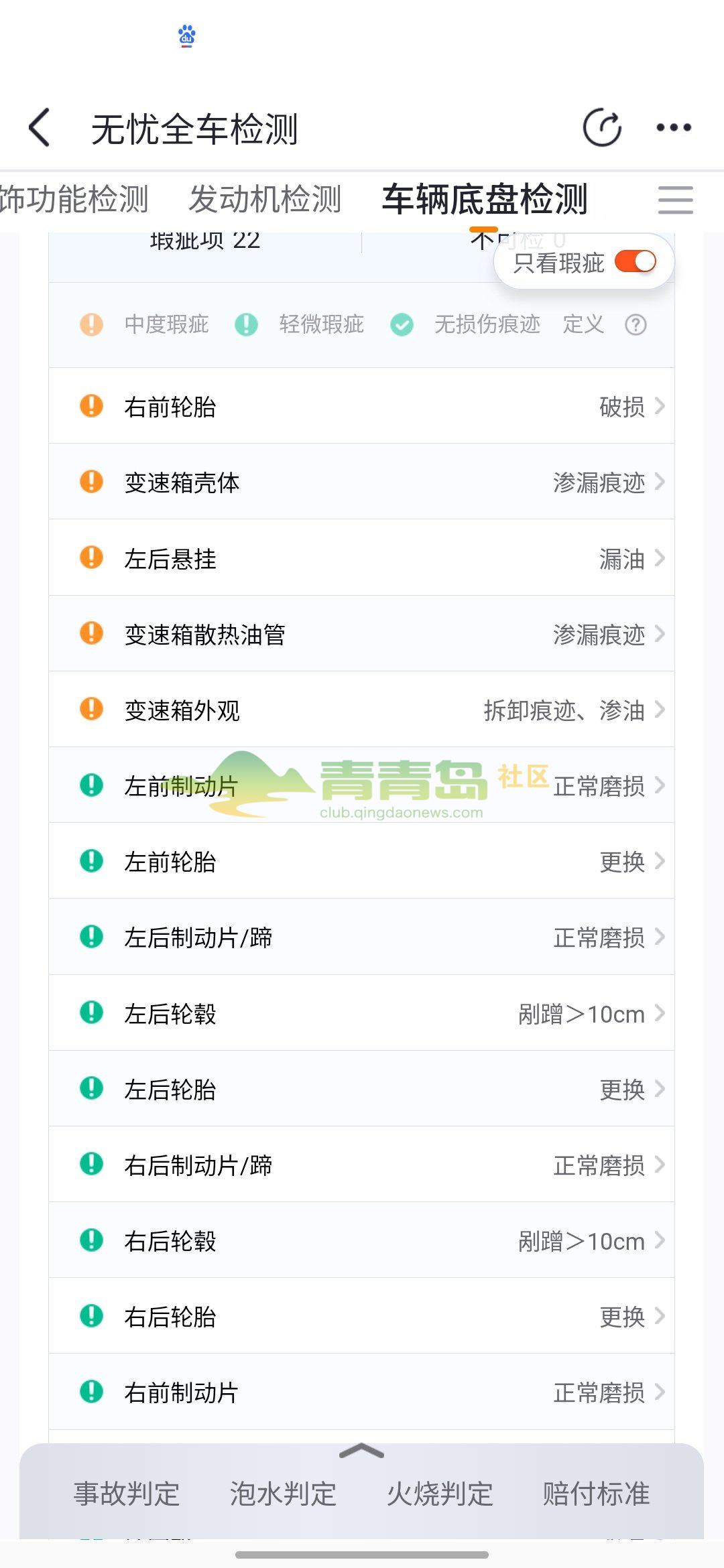The image size is (724, 1568).
Task: Expand the 左后悬挂 漏油 row chevron
Action: click(x=660, y=558)
